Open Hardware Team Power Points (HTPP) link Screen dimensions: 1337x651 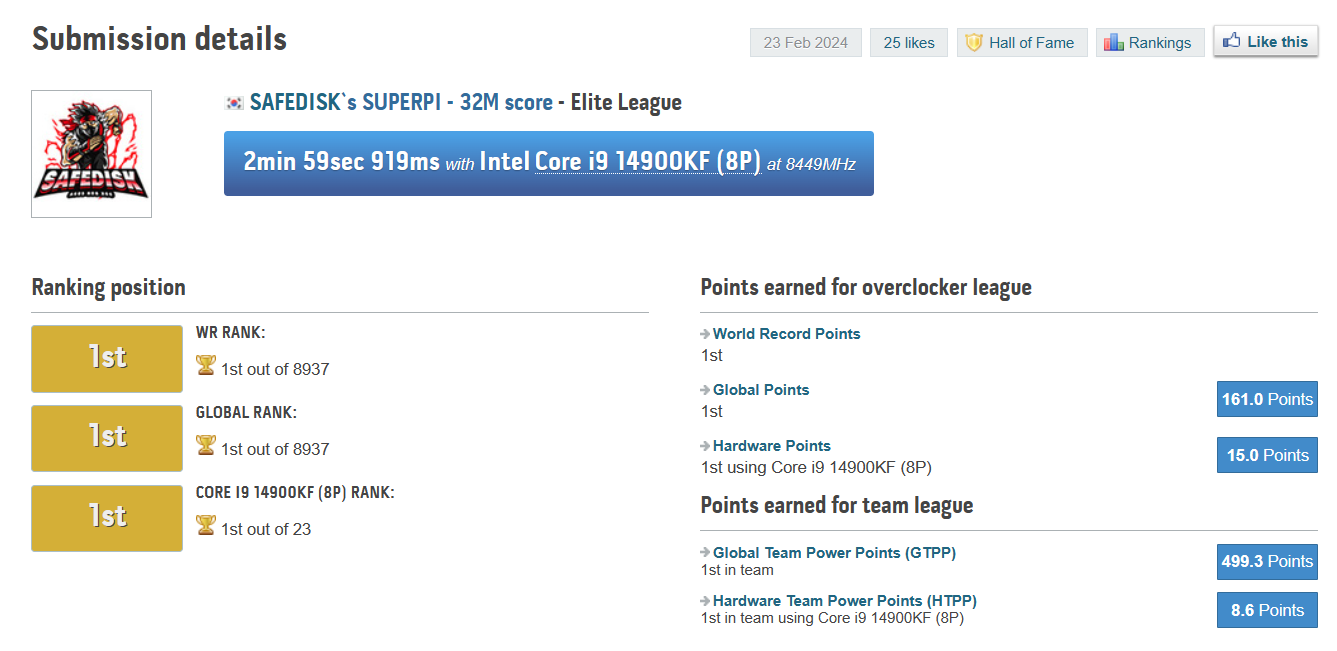844,601
